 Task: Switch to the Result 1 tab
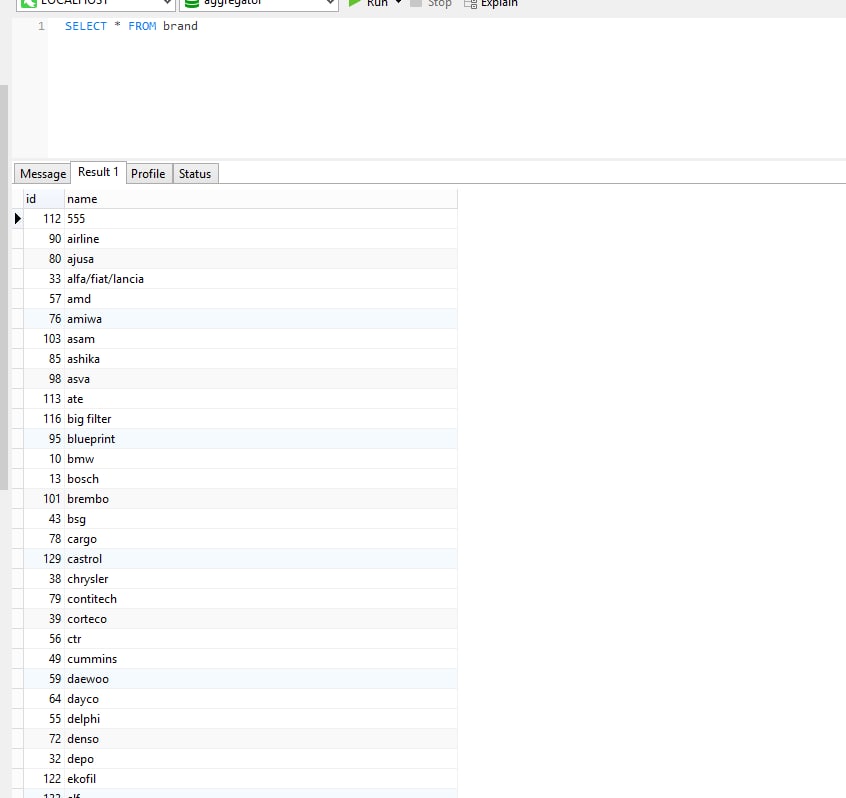coord(98,172)
